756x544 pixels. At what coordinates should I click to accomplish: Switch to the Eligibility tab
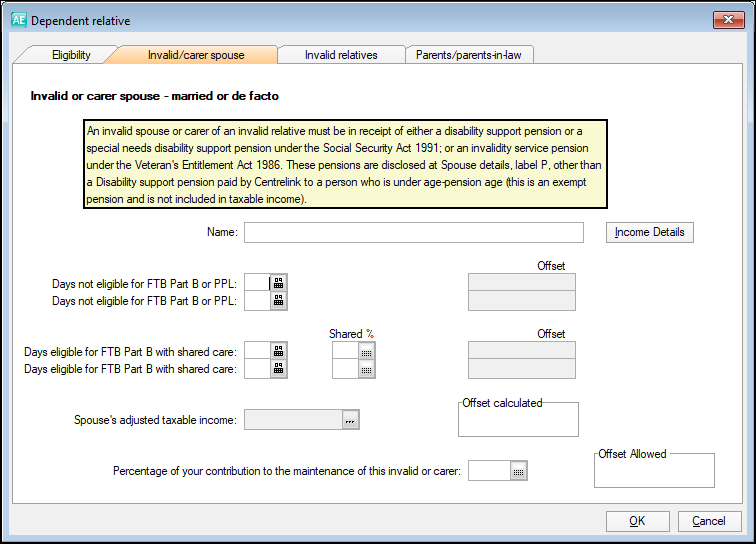[71, 55]
